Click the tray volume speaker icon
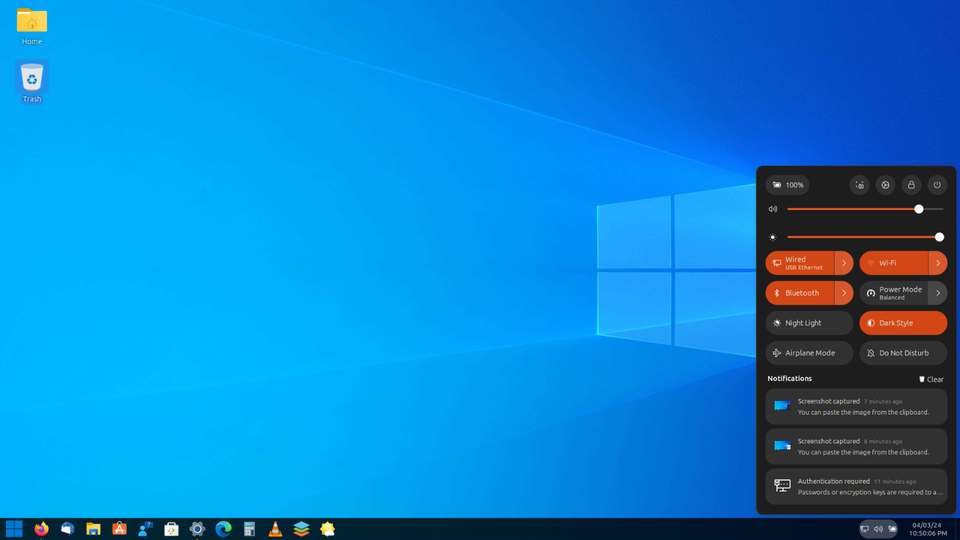Viewport: 960px width, 540px height. pyautogui.click(x=878, y=529)
